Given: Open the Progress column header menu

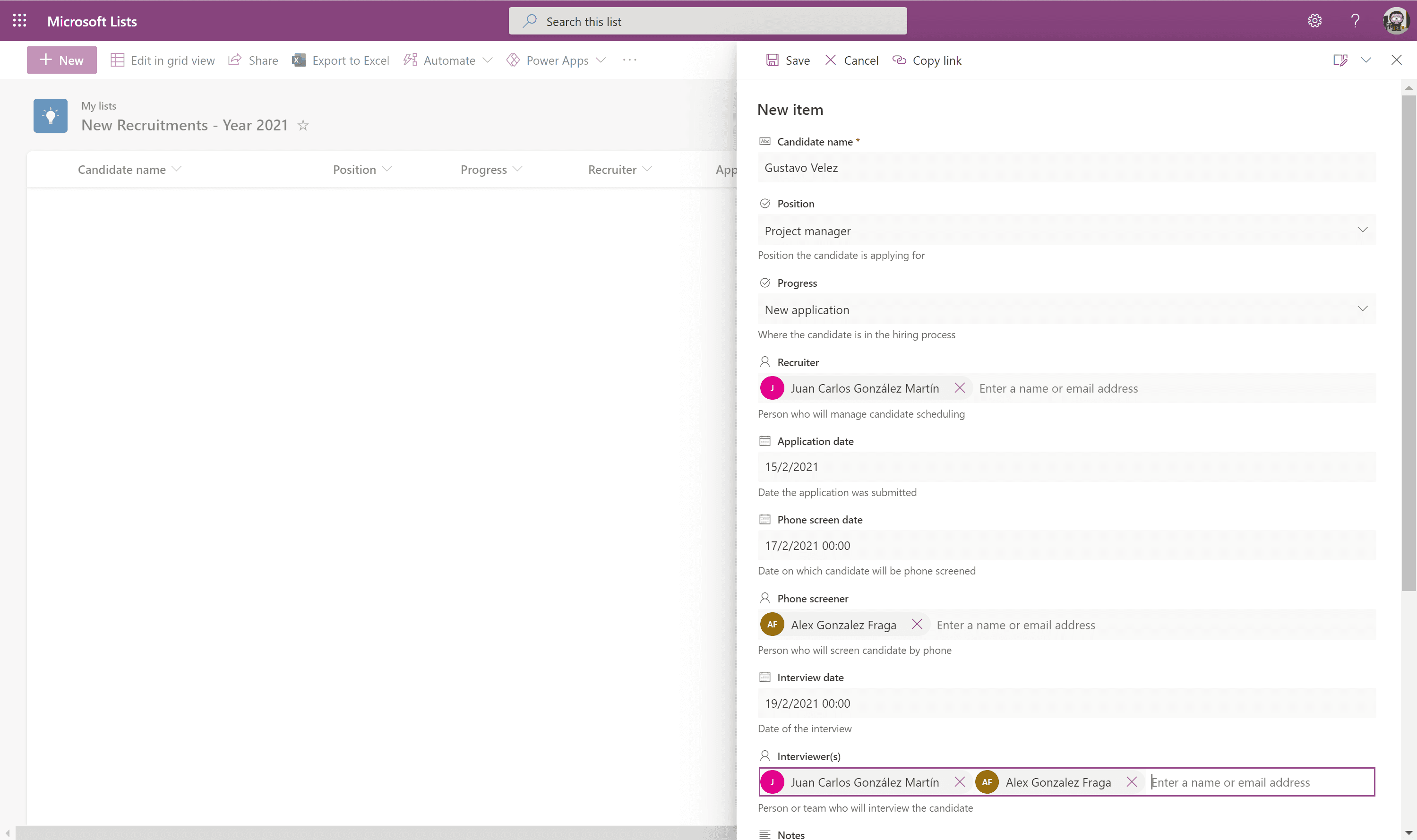Looking at the screenshot, I should coord(491,169).
